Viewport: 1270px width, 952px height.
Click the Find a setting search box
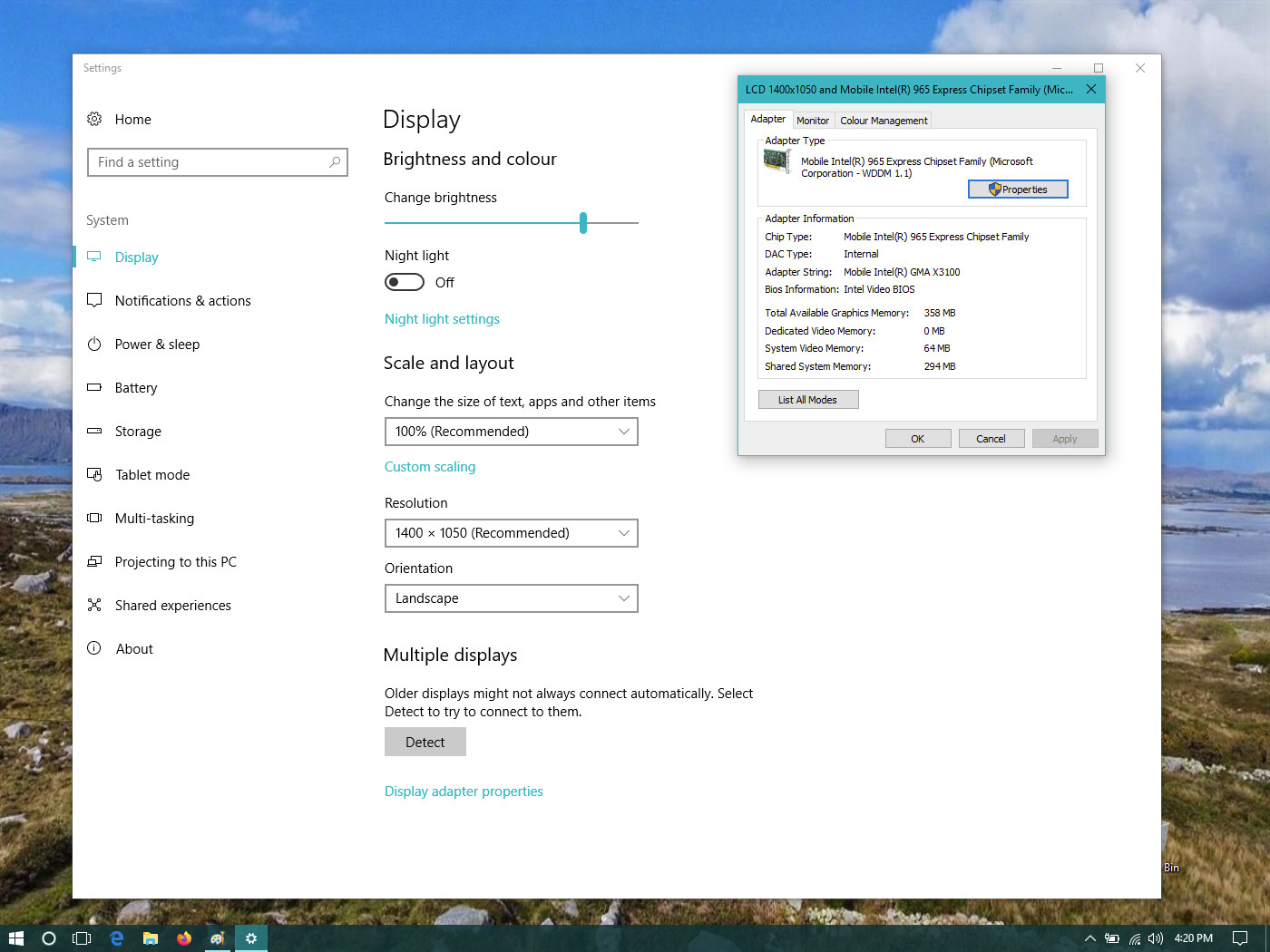pos(218,162)
